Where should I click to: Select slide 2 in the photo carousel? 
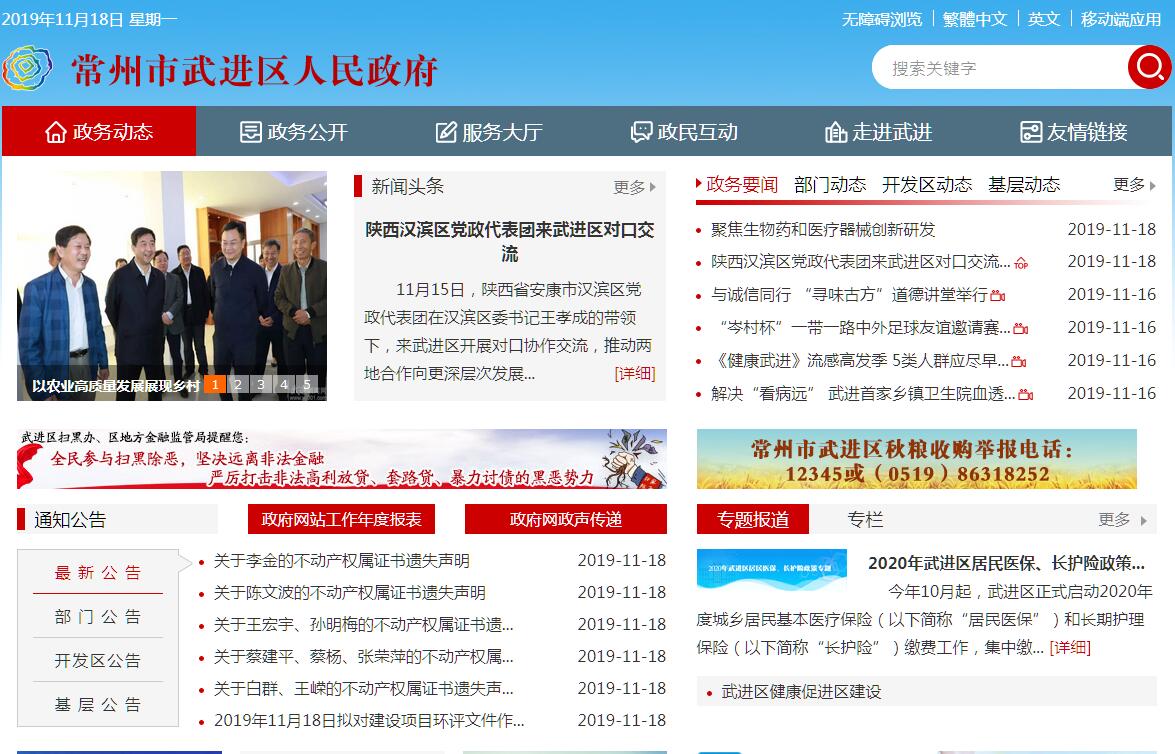pyautogui.click(x=238, y=384)
